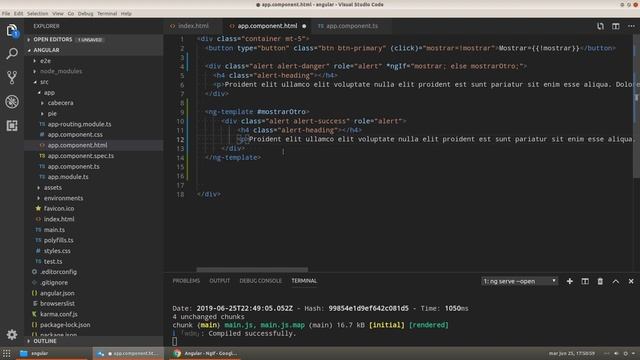This screenshot has height=360, width=640.
Task: Collapse the ANGULAR workspace folder
Action: [94, 50]
